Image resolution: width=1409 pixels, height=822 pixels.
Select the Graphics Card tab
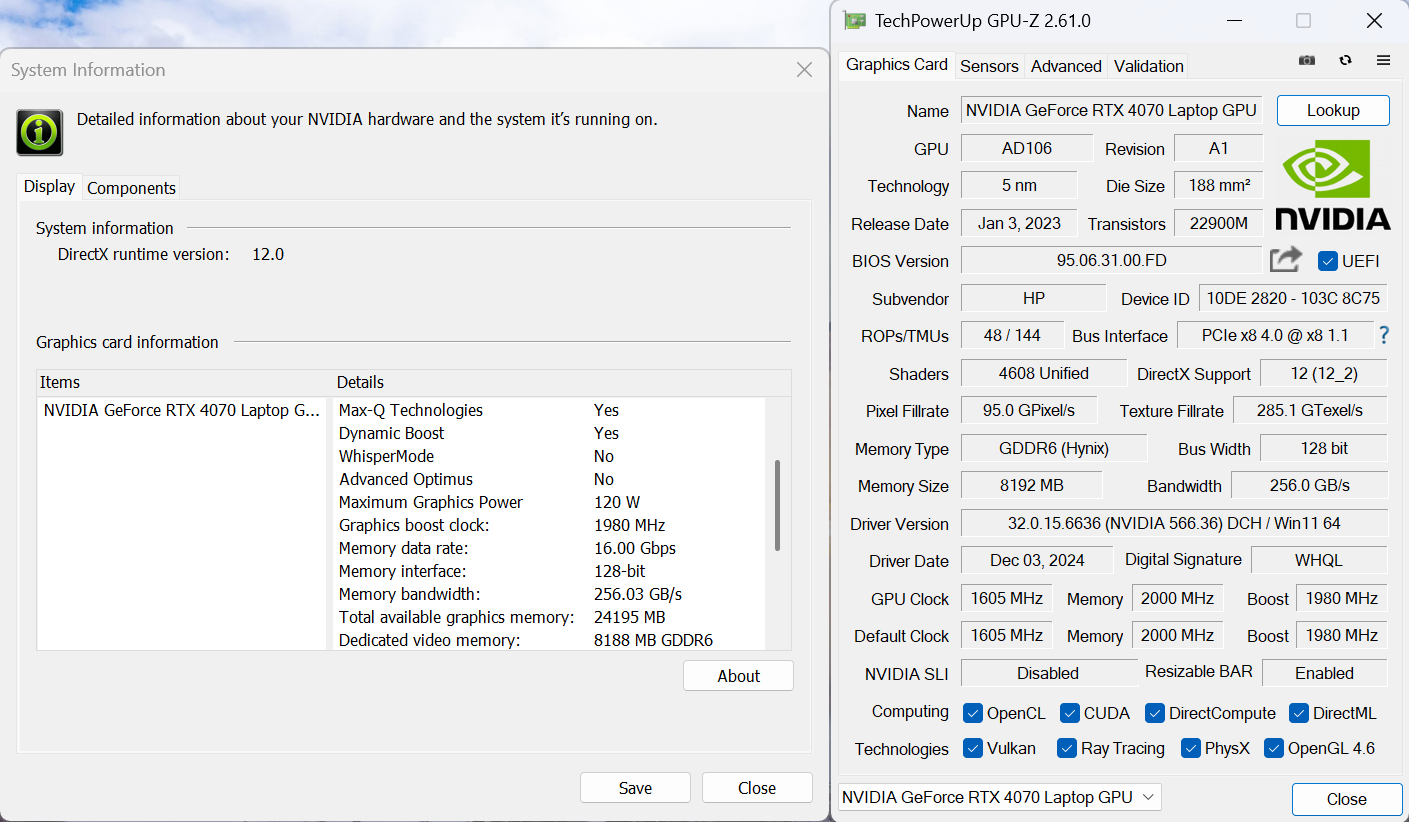(x=897, y=64)
